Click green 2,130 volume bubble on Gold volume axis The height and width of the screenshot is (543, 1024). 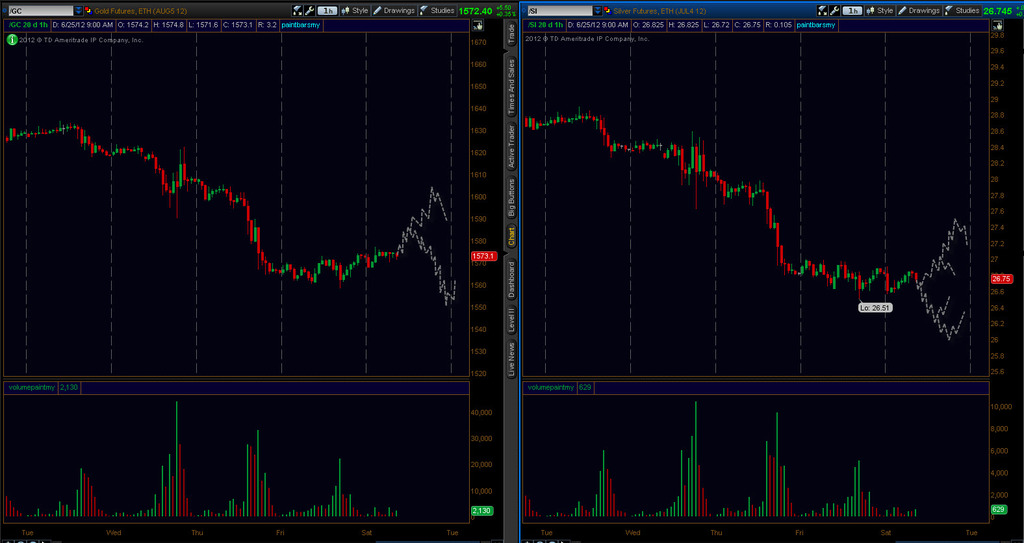point(483,510)
